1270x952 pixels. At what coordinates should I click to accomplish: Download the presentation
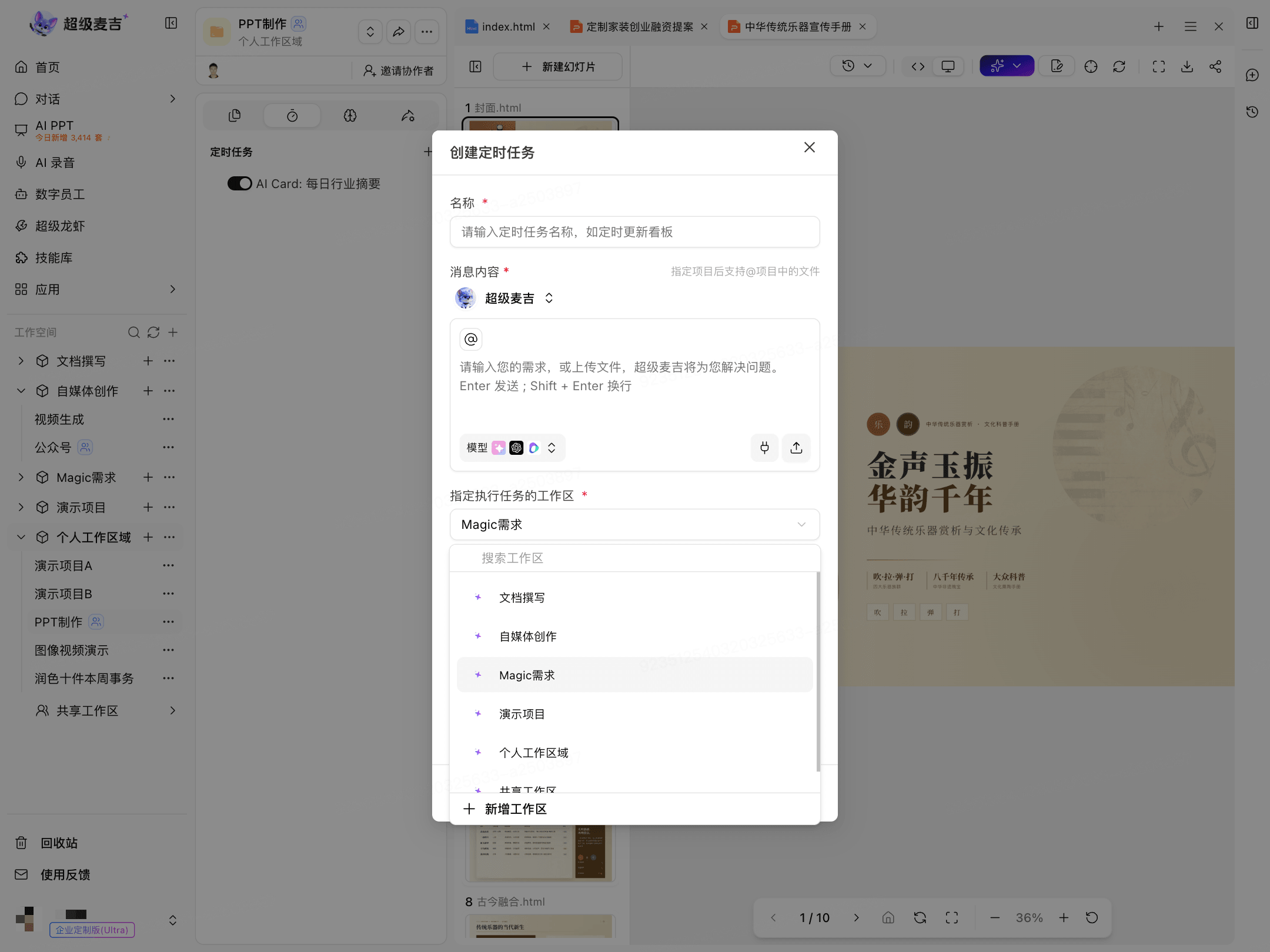[1187, 66]
